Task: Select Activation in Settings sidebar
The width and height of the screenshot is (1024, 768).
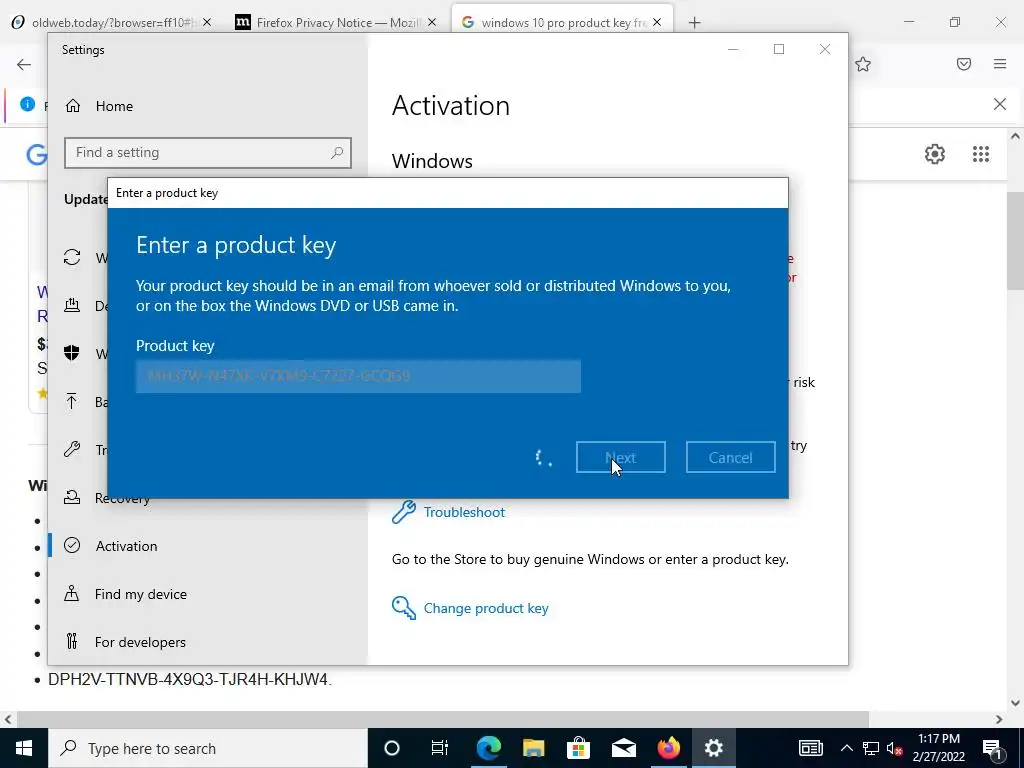Action: [x=126, y=546]
